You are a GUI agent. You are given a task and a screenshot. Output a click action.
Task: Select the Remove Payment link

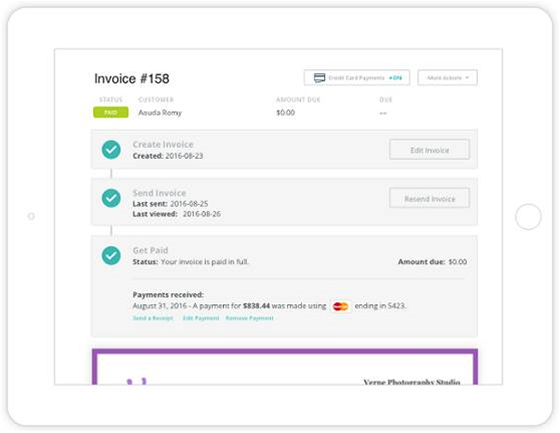click(x=250, y=318)
